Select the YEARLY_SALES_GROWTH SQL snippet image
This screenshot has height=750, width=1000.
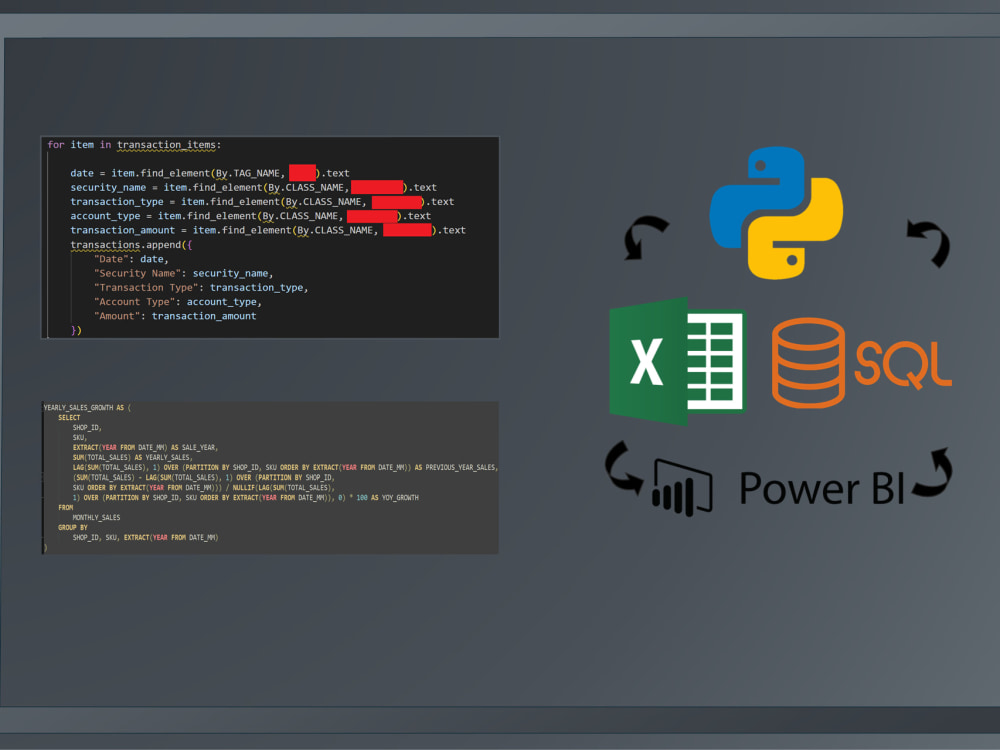pyautogui.click(x=270, y=478)
